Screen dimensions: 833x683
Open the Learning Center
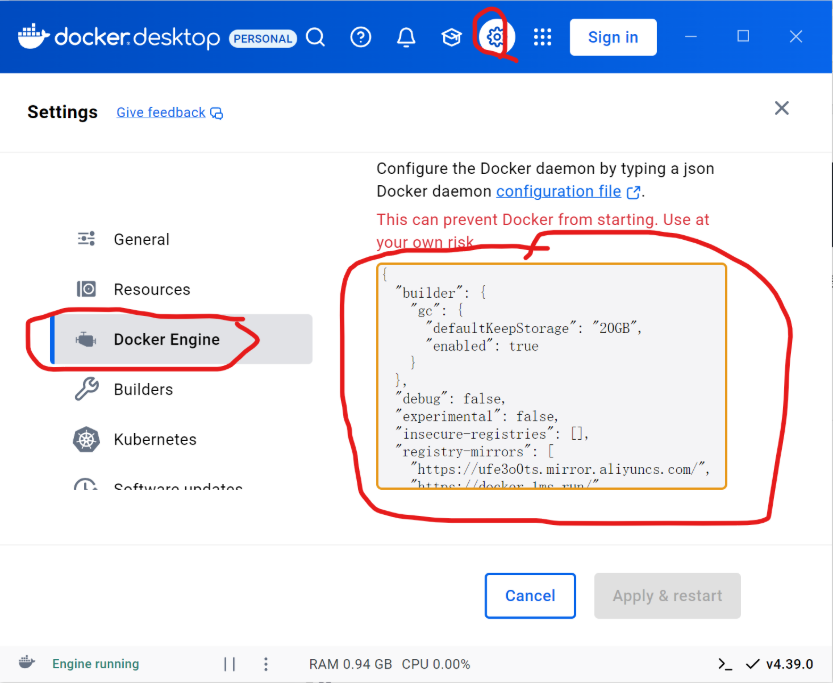(450, 37)
